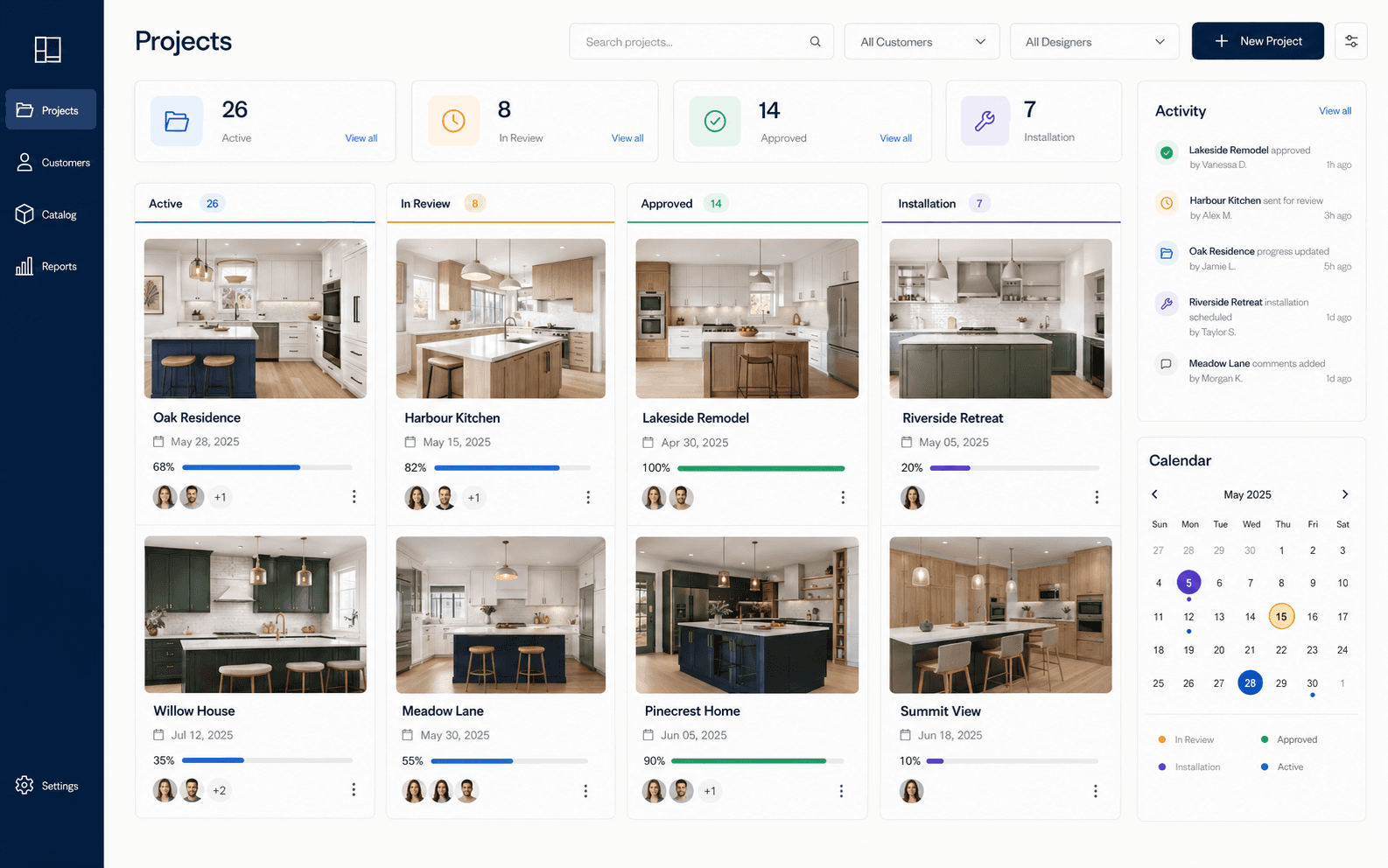Select May 28 on the calendar

click(x=1250, y=683)
